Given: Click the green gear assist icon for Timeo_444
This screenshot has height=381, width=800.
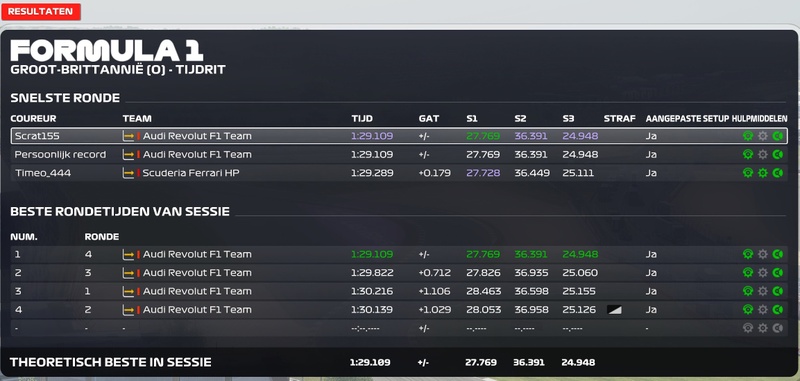Looking at the screenshot, I should click(x=763, y=173).
